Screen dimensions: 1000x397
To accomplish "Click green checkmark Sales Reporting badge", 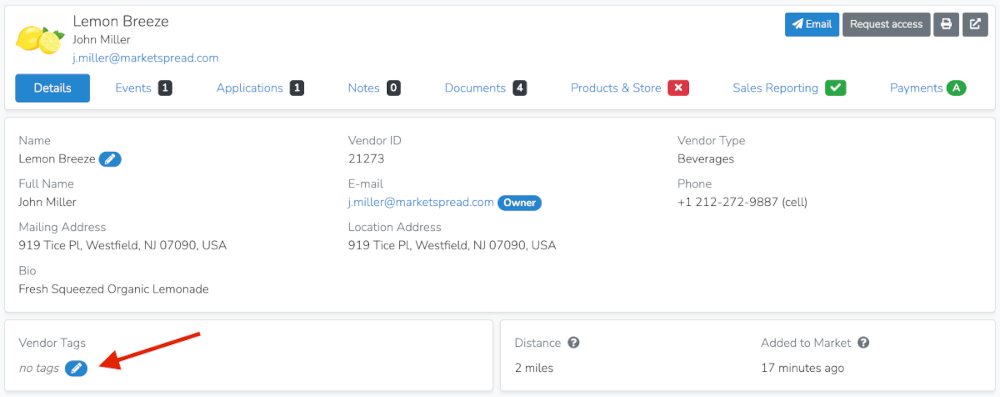I will pos(835,88).
